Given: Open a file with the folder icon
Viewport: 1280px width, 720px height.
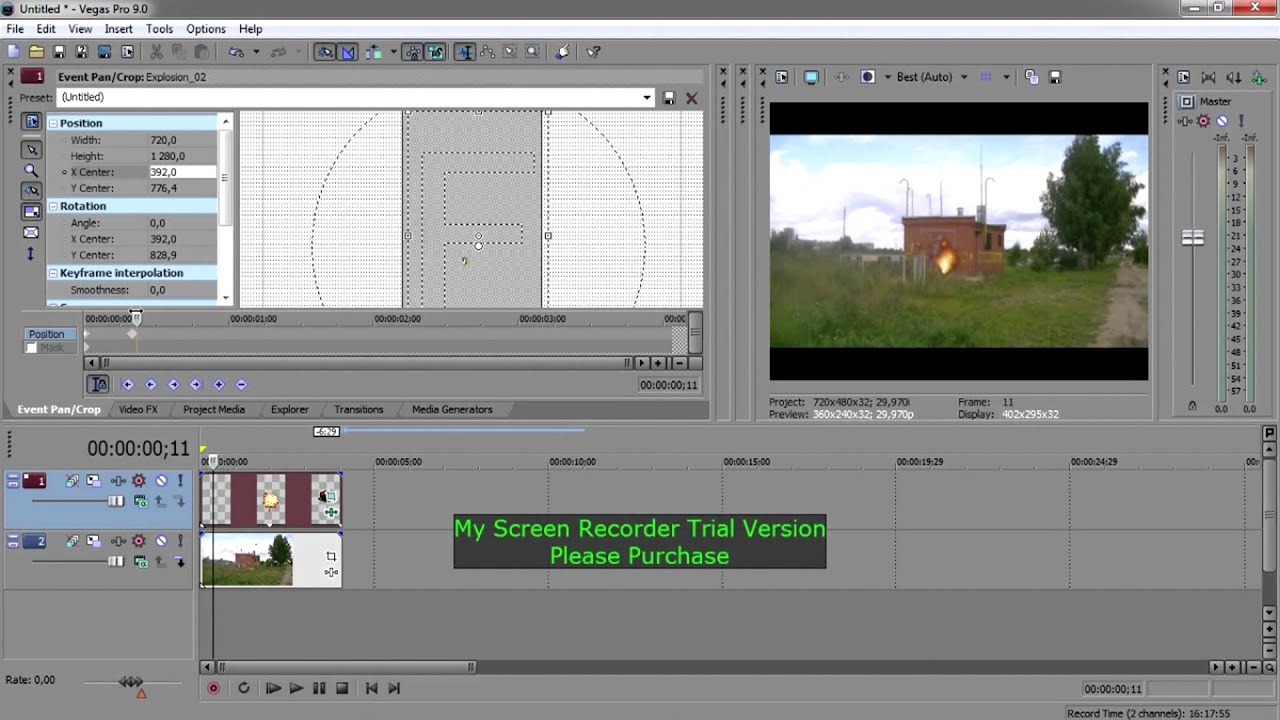Looking at the screenshot, I should (x=36, y=52).
